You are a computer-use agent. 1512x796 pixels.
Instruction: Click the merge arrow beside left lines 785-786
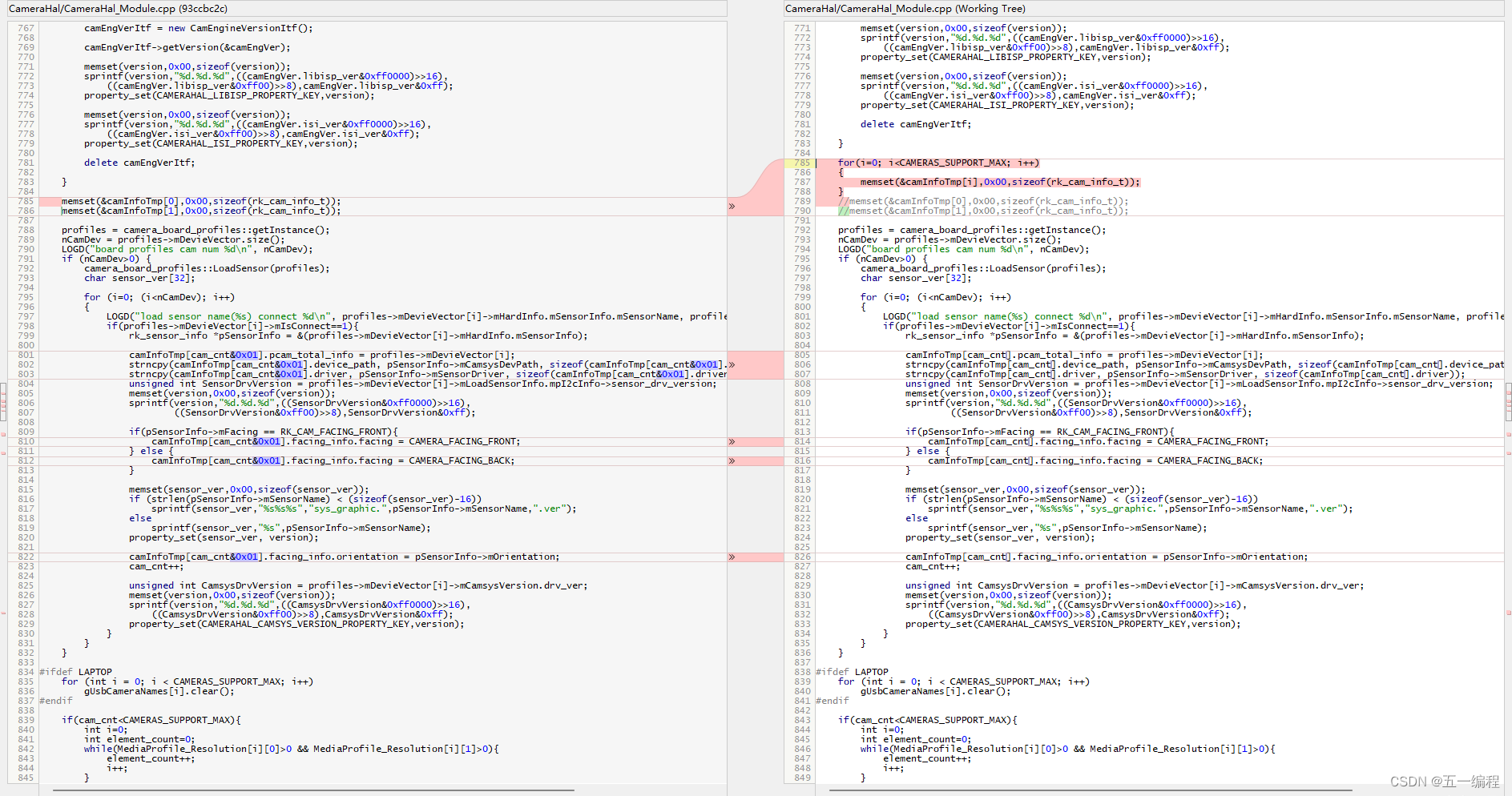tap(732, 207)
